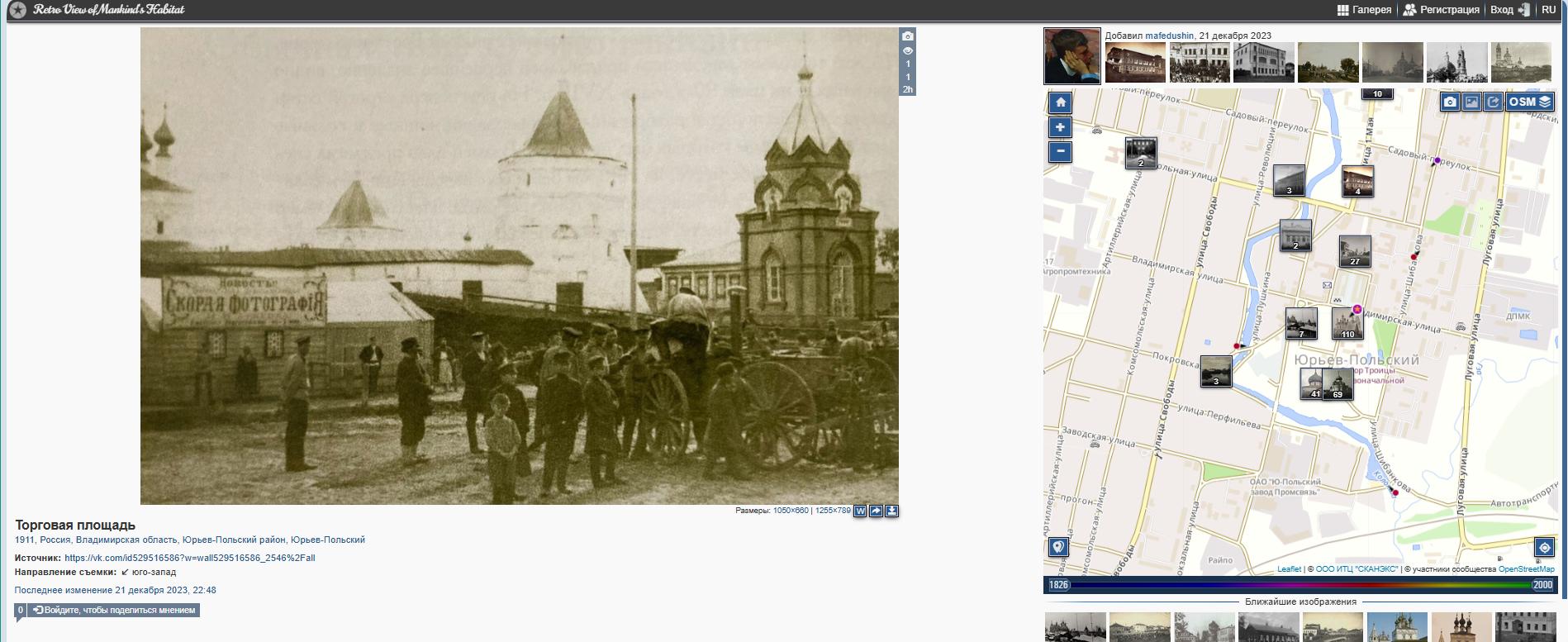
Task: Open the Галерея menu item
Action: click(x=1364, y=10)
